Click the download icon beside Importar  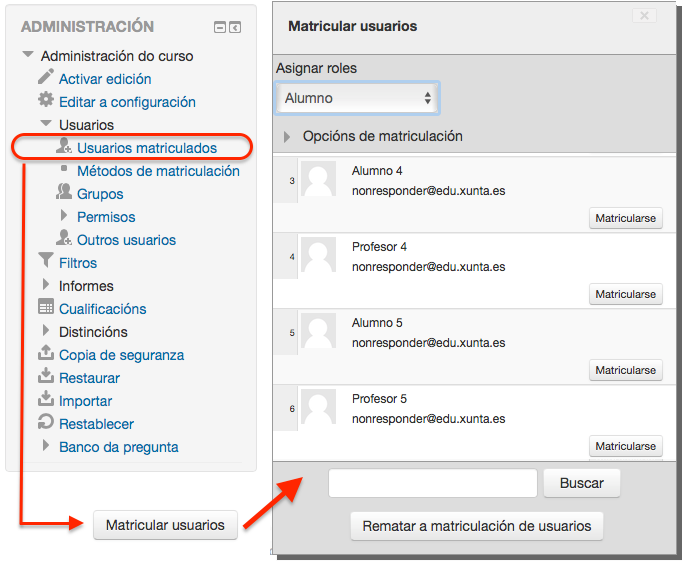coord(46,399)
